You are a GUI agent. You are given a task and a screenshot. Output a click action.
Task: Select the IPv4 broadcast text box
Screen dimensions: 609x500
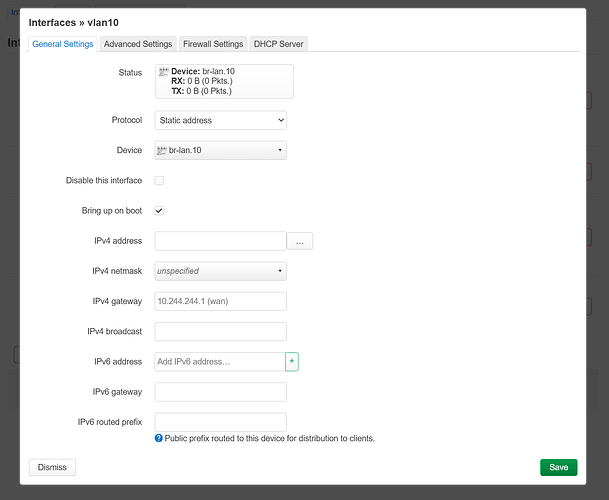[220, 331]
